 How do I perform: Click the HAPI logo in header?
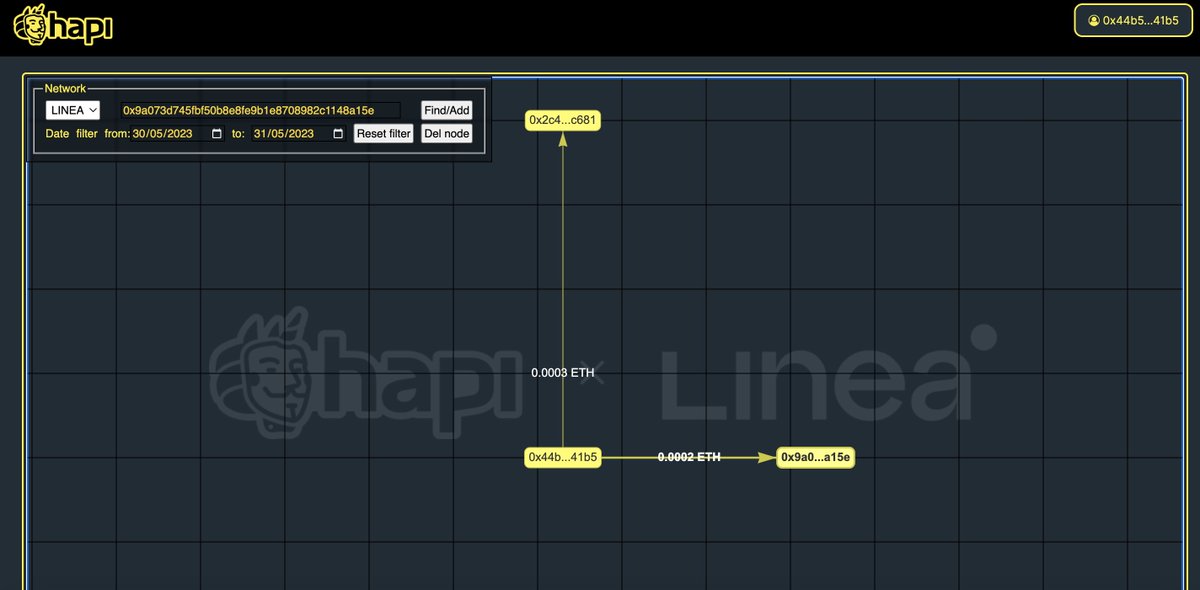click(x=63, y=25)
